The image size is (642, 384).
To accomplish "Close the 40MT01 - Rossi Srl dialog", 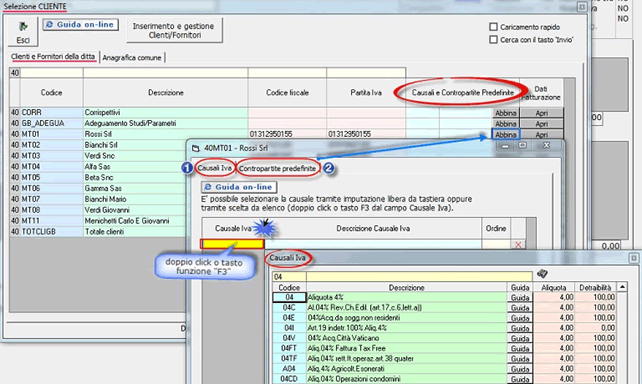I will [546, 145].
